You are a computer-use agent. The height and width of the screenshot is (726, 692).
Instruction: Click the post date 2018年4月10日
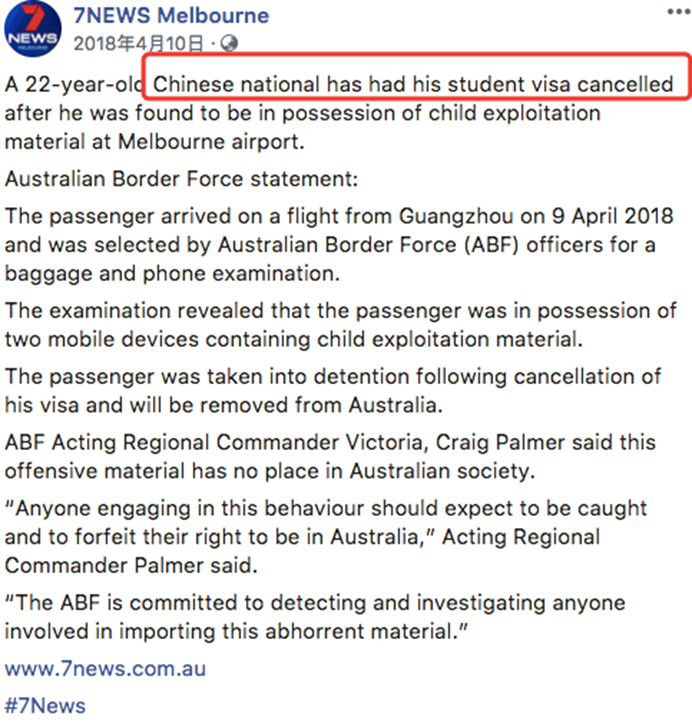140,43
